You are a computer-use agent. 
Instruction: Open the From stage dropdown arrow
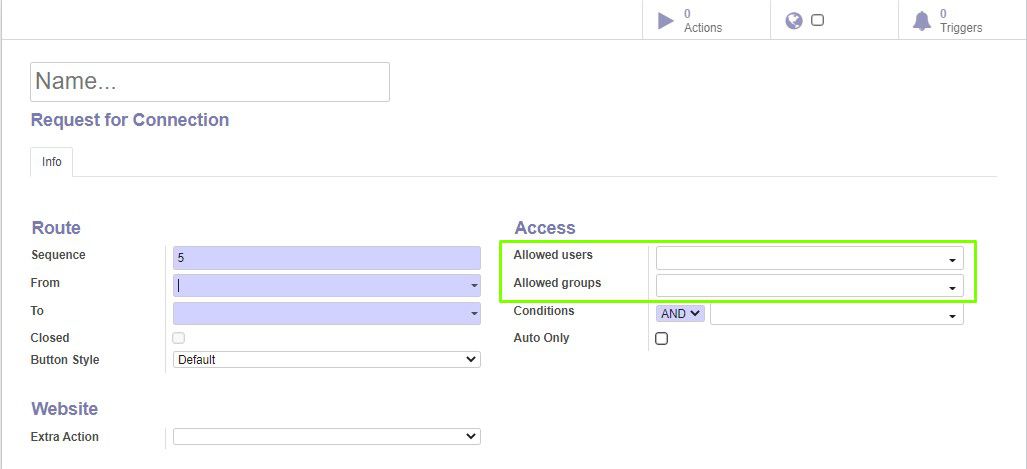[474, 286]
